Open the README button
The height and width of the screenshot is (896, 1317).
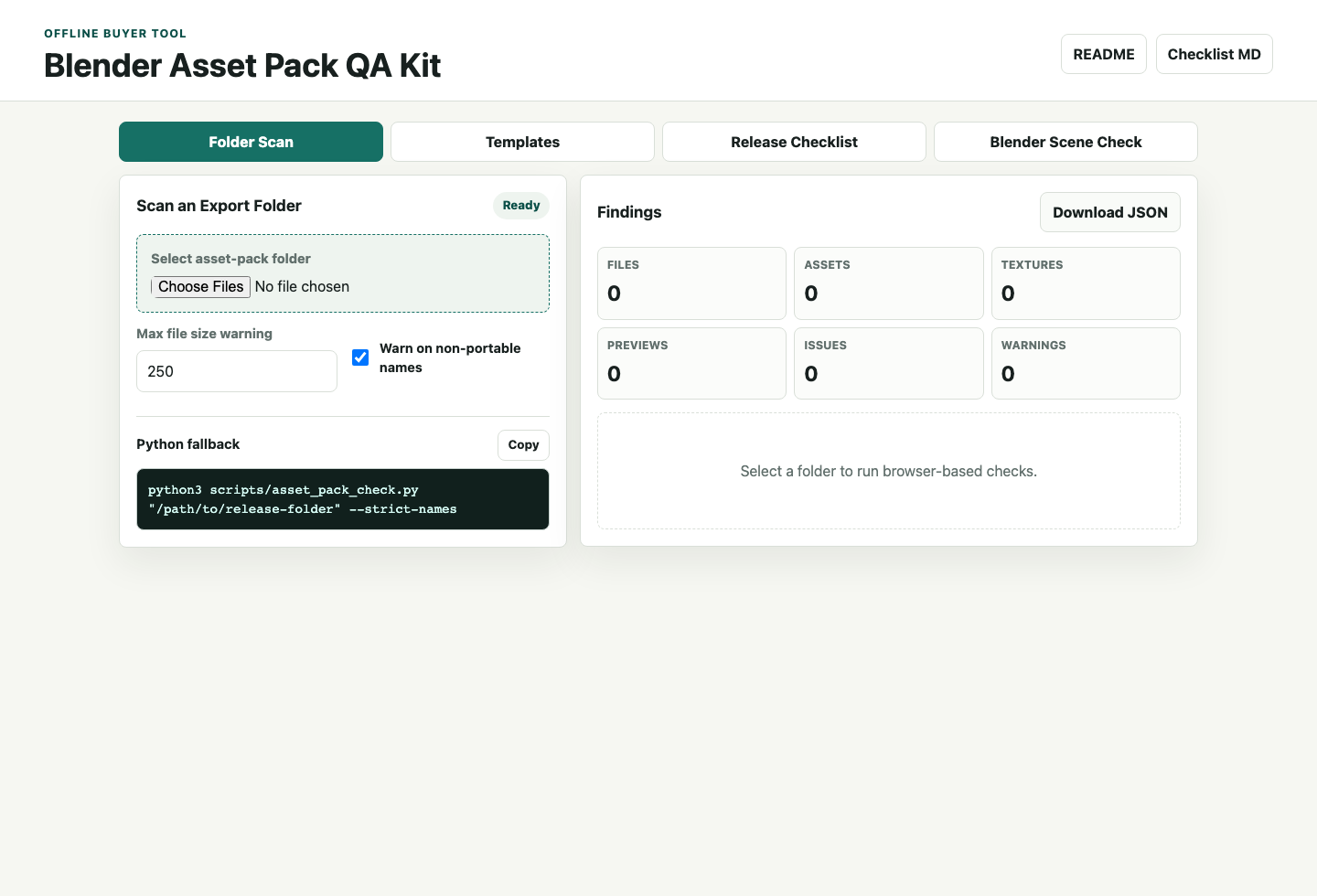click(x=1103, y=54)
